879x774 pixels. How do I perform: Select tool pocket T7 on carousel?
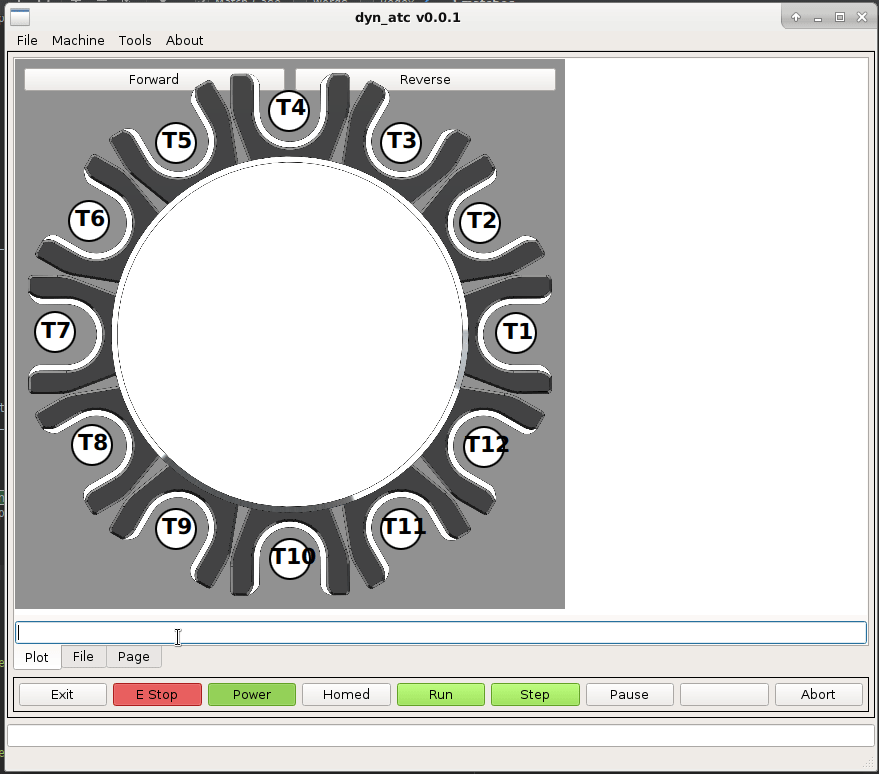pyautogui.click(x=55, y=332)
